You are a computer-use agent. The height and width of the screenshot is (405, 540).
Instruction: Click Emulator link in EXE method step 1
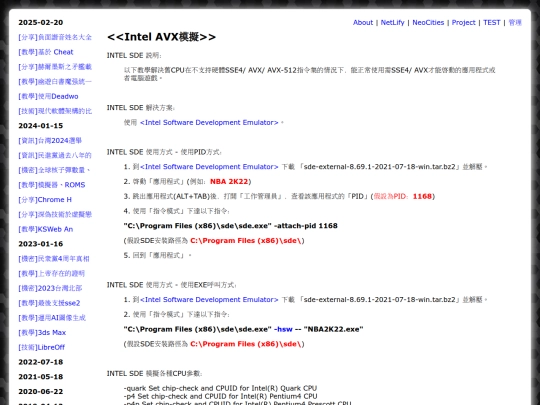pos(209,300)
